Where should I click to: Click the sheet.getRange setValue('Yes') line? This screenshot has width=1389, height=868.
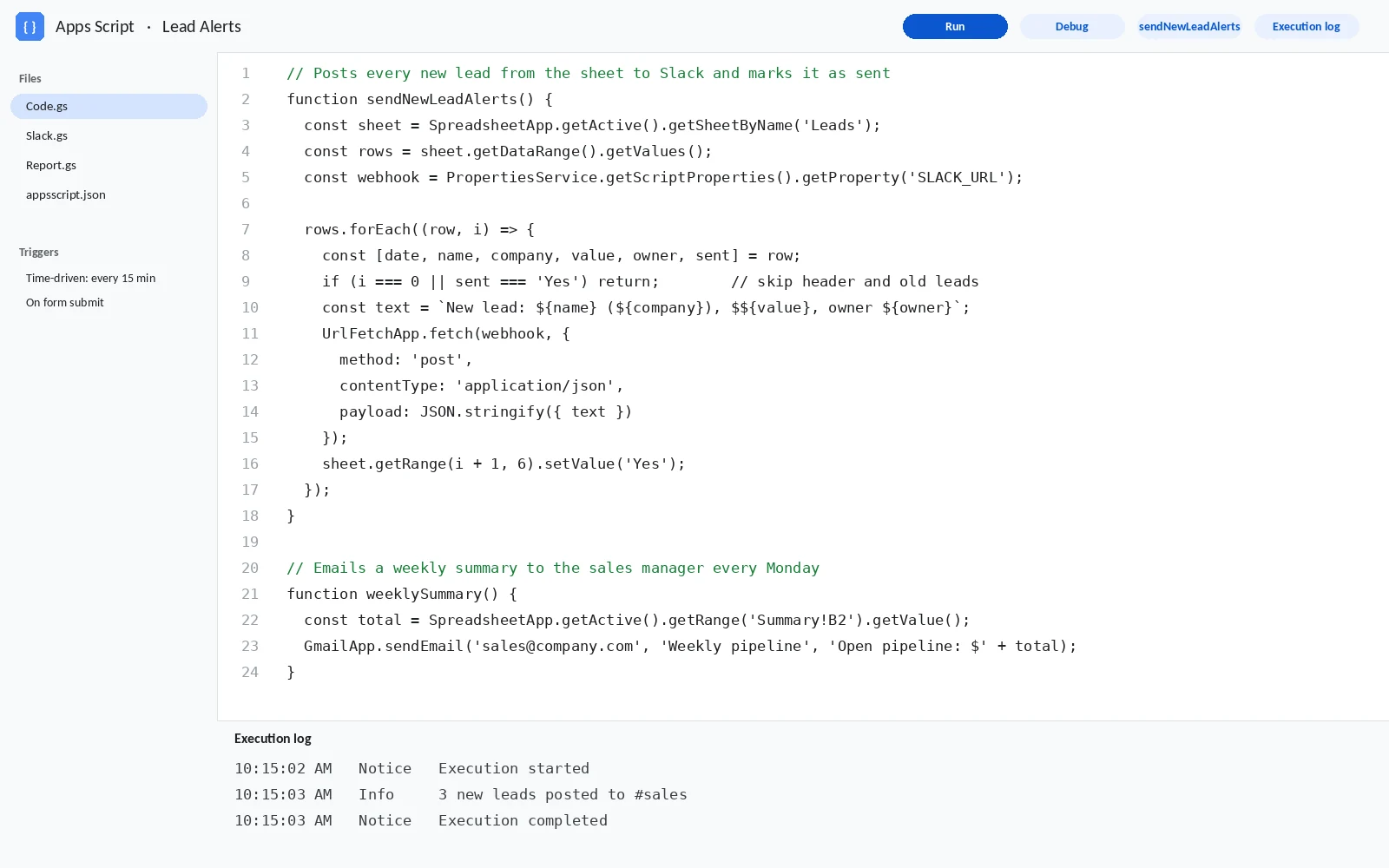point(504,464)
